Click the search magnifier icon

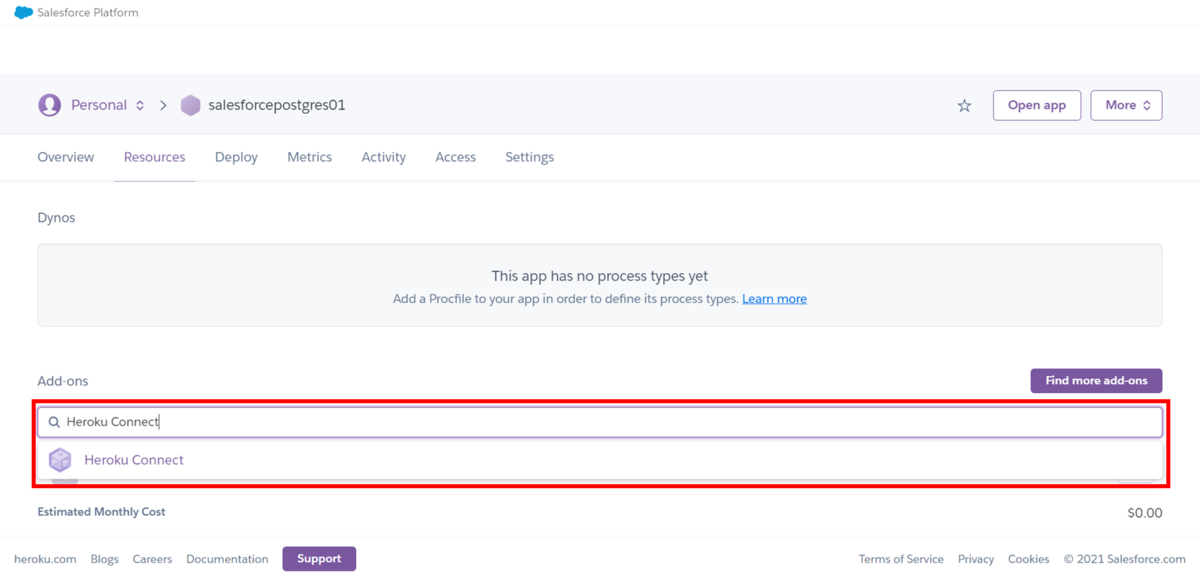[x=54, y=422]
